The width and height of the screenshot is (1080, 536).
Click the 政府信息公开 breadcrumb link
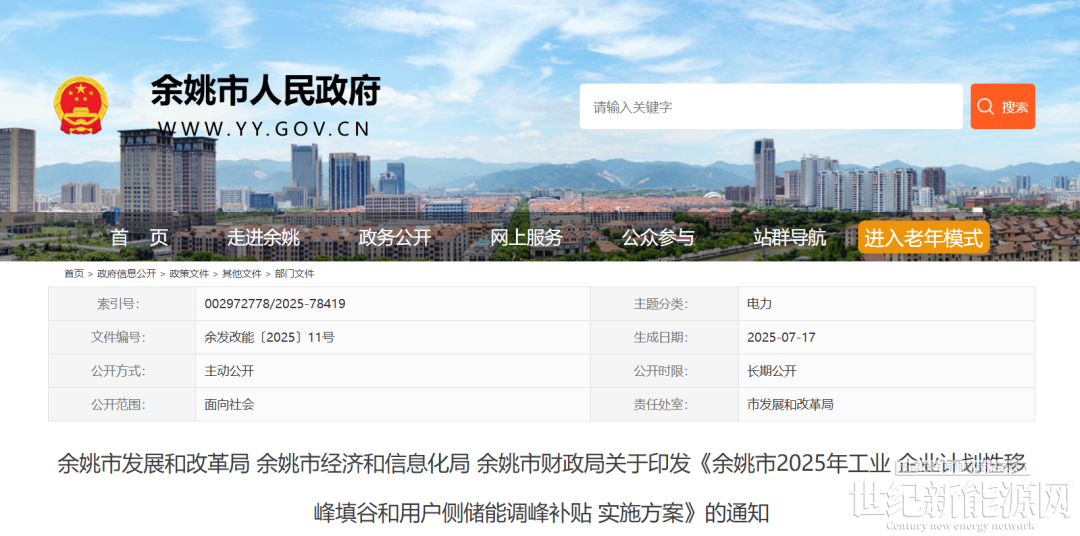coord(126,274)
